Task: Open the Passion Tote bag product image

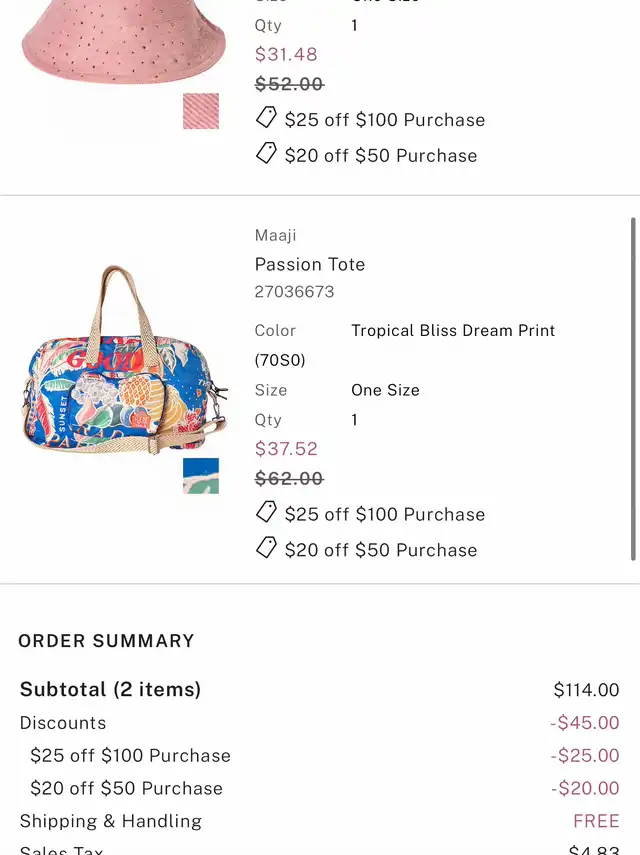Action: click(x=123, y=362)
